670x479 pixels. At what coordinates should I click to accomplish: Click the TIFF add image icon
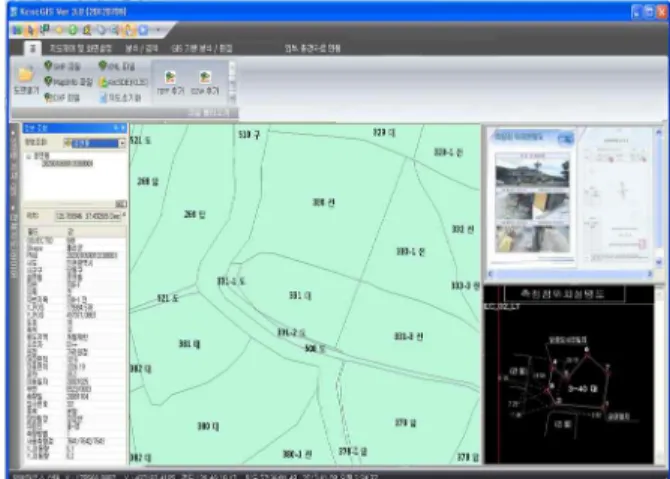pyautogui.click(x=170, y=83)
